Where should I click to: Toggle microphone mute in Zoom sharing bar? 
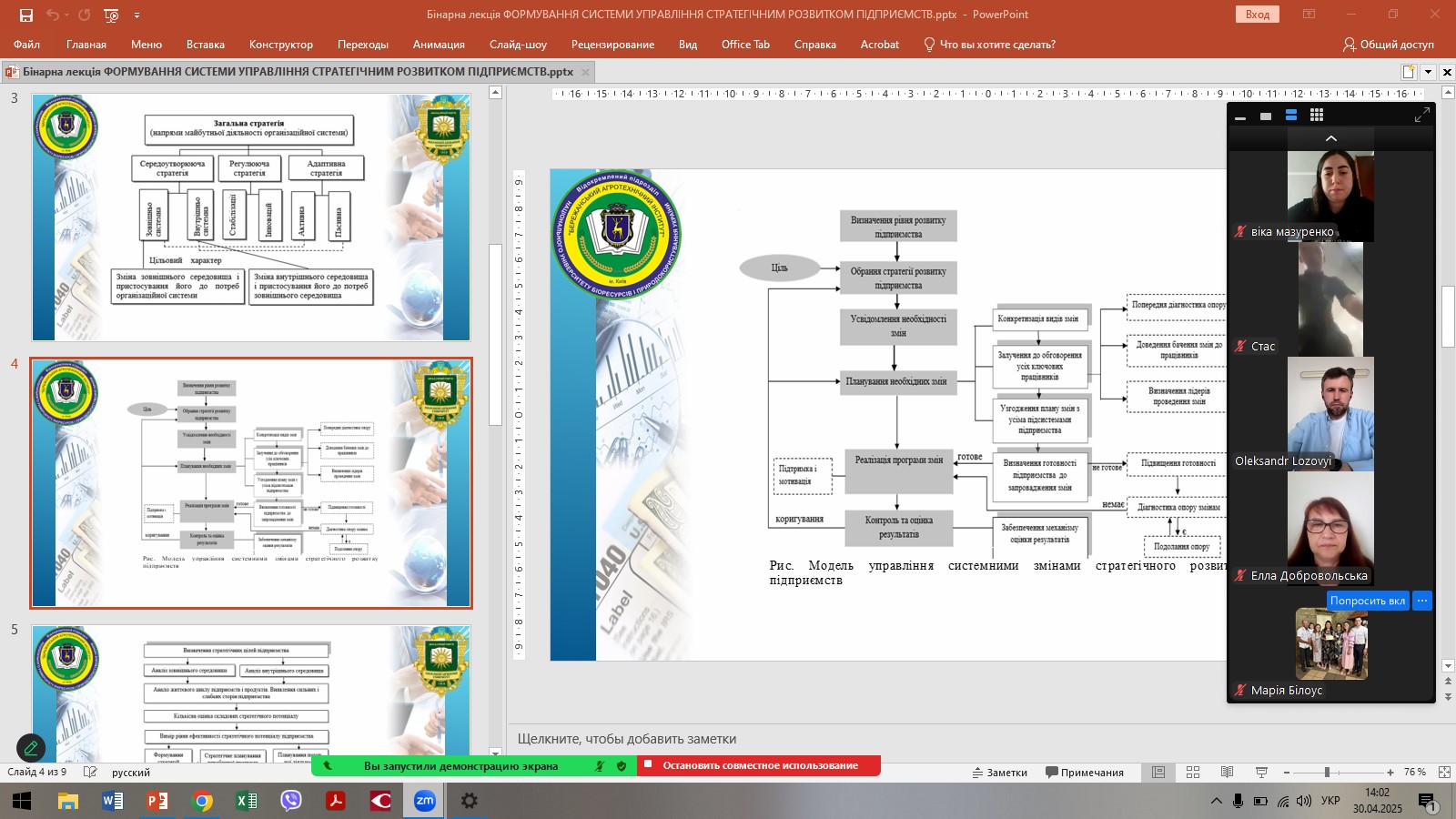(600, 766)
